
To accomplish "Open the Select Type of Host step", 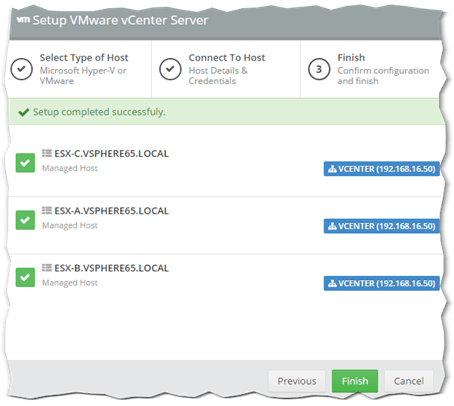I will click(x=84, y=58).
